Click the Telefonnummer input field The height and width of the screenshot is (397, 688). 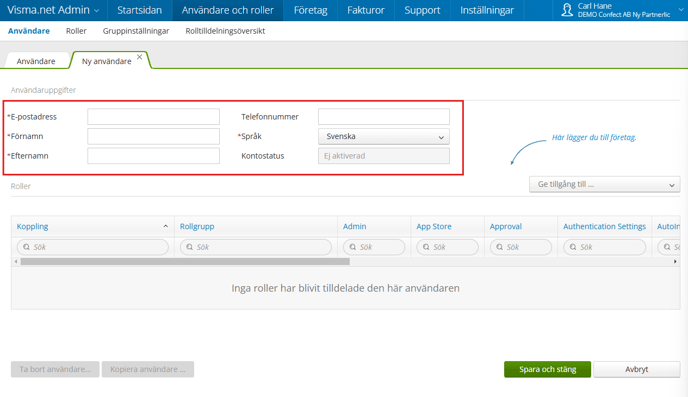click(384, 117)
